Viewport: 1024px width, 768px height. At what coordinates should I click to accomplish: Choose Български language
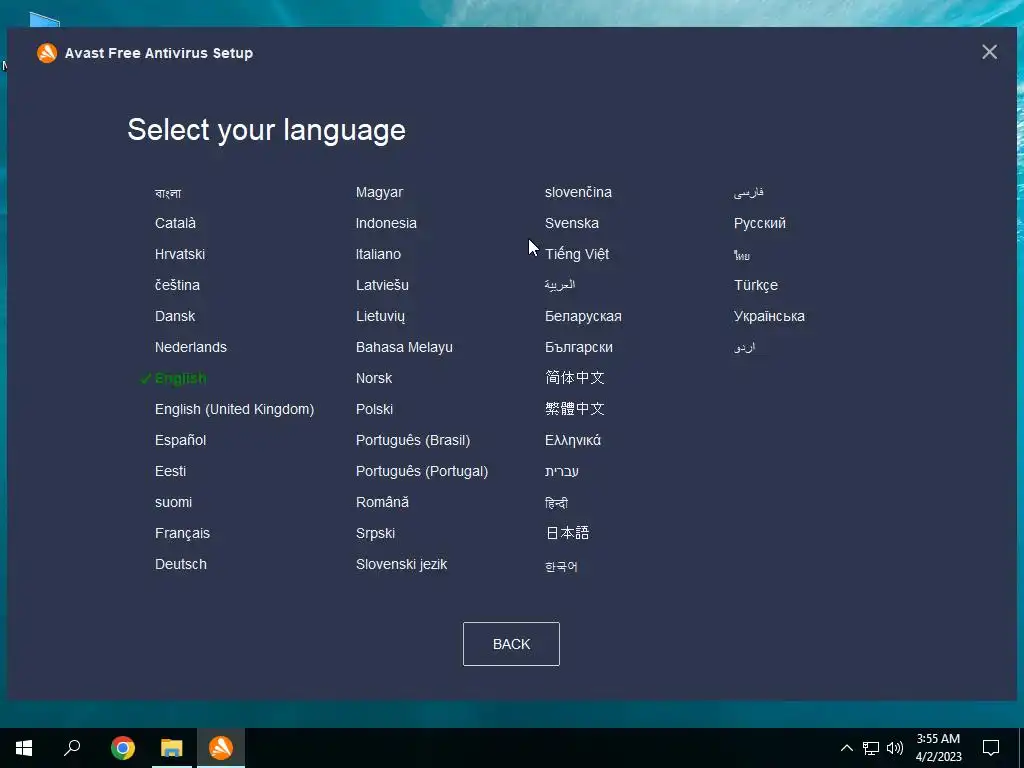pyautogui.click(x=579, y=347)
